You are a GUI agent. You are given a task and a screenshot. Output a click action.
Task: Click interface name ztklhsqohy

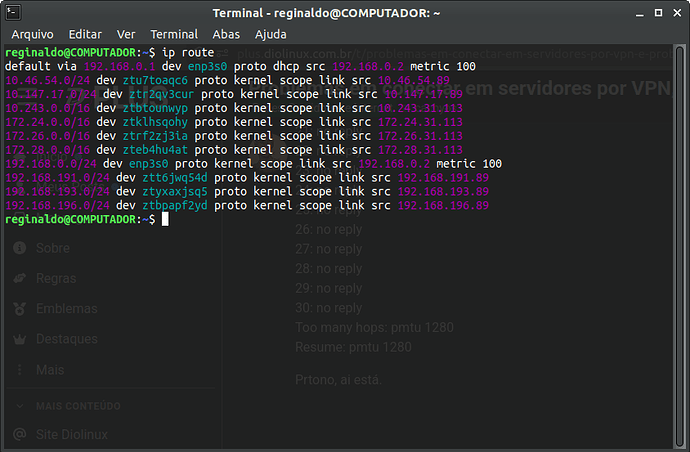point(155,122)
